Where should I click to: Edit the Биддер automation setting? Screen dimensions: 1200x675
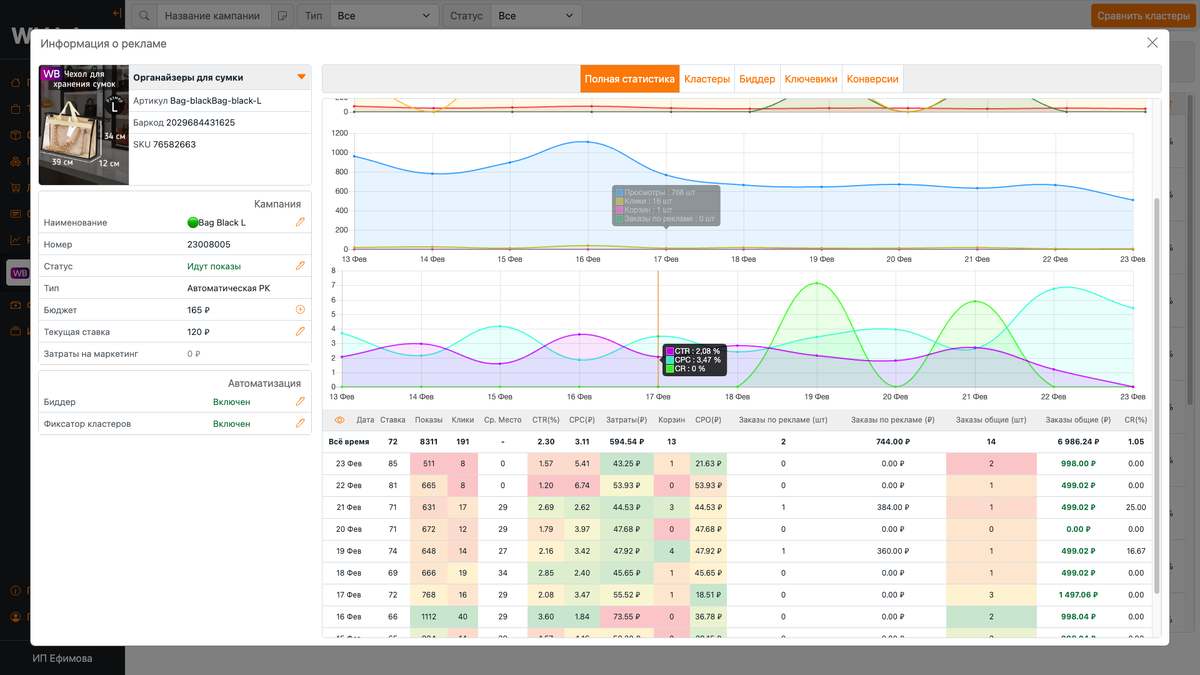300,401
